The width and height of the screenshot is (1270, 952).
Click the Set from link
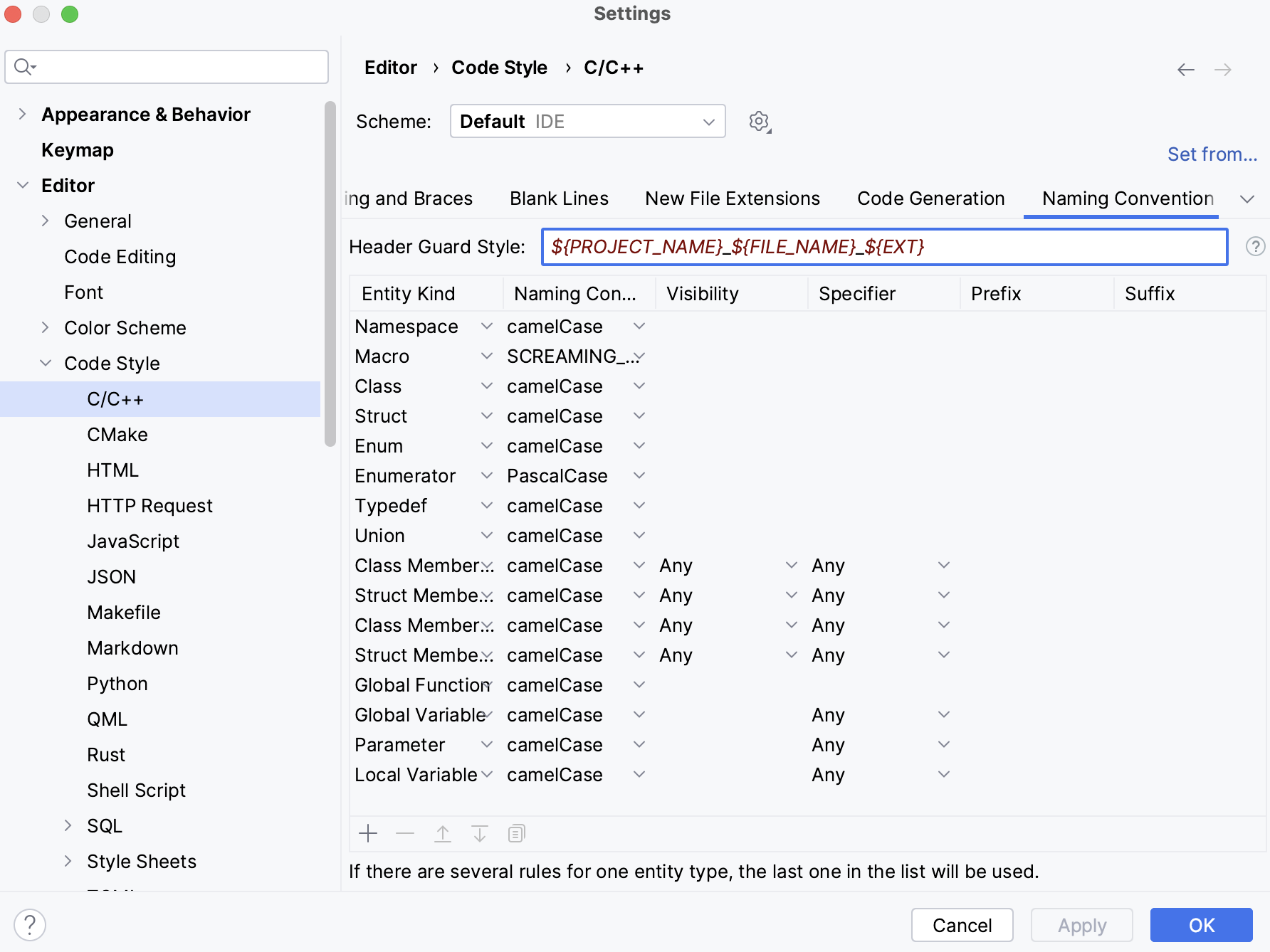[1211, 154]
